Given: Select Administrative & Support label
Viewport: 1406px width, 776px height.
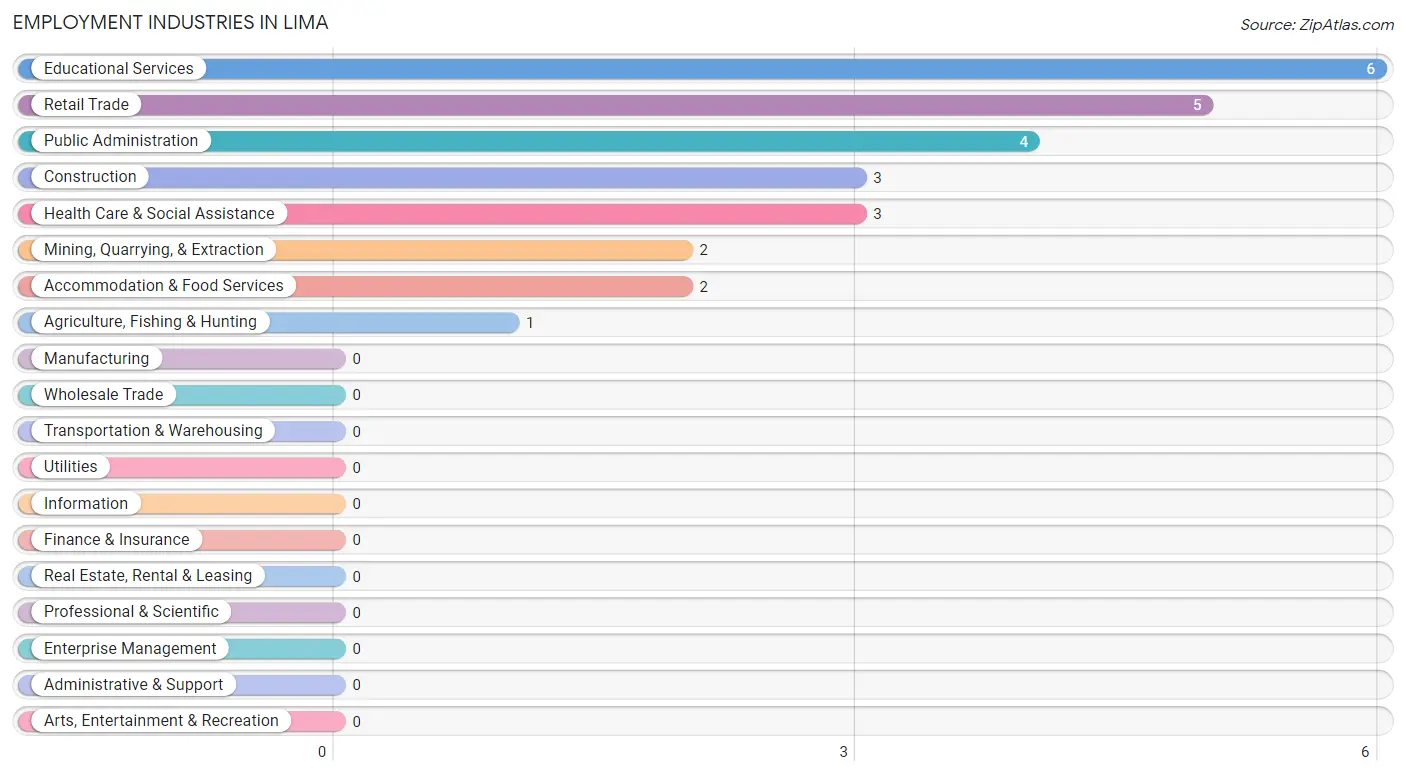Looking at the screenshot, I should pos(133,684).
